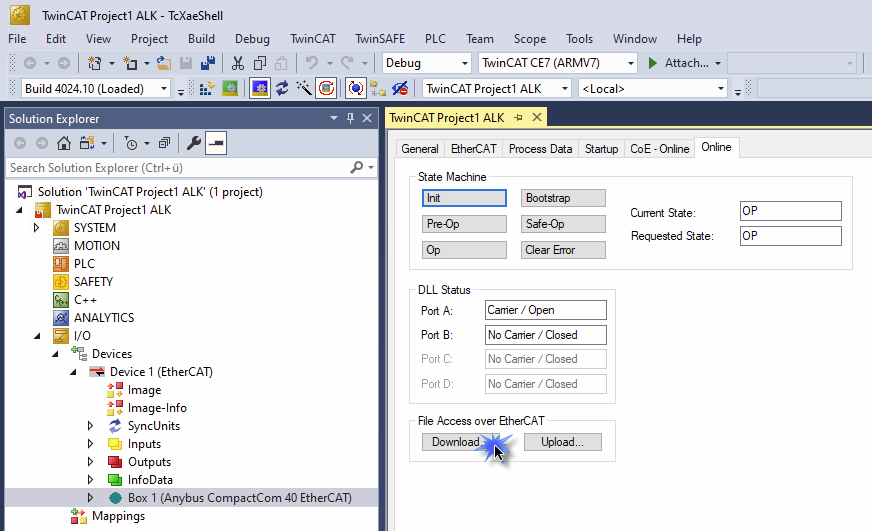
Task: Collapse the Devices tree node
Action: pyautogui.click(x=55, y=354)
